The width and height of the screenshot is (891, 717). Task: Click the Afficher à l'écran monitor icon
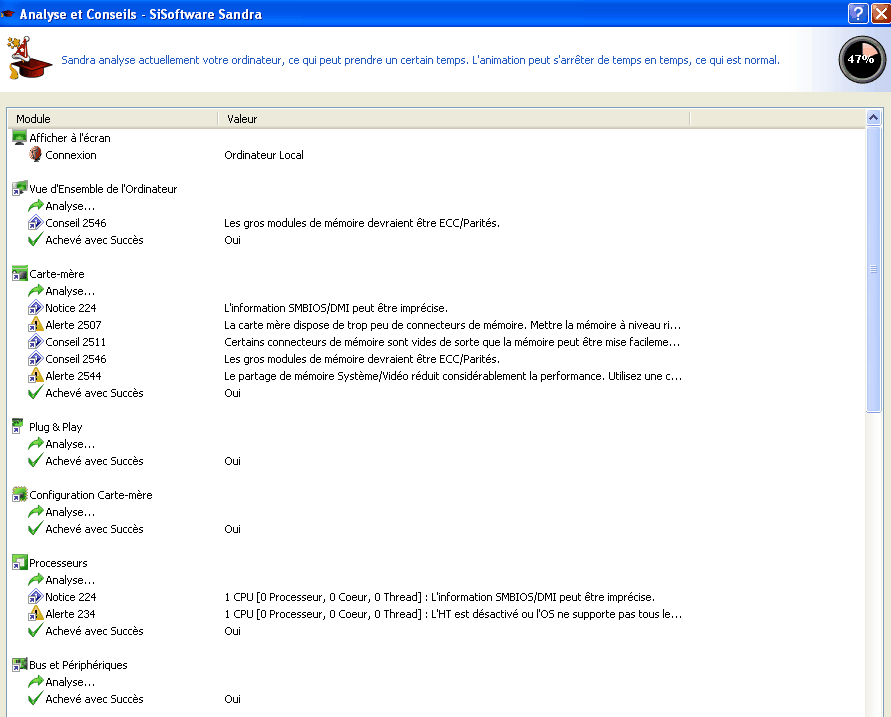[x=20, y=137]
